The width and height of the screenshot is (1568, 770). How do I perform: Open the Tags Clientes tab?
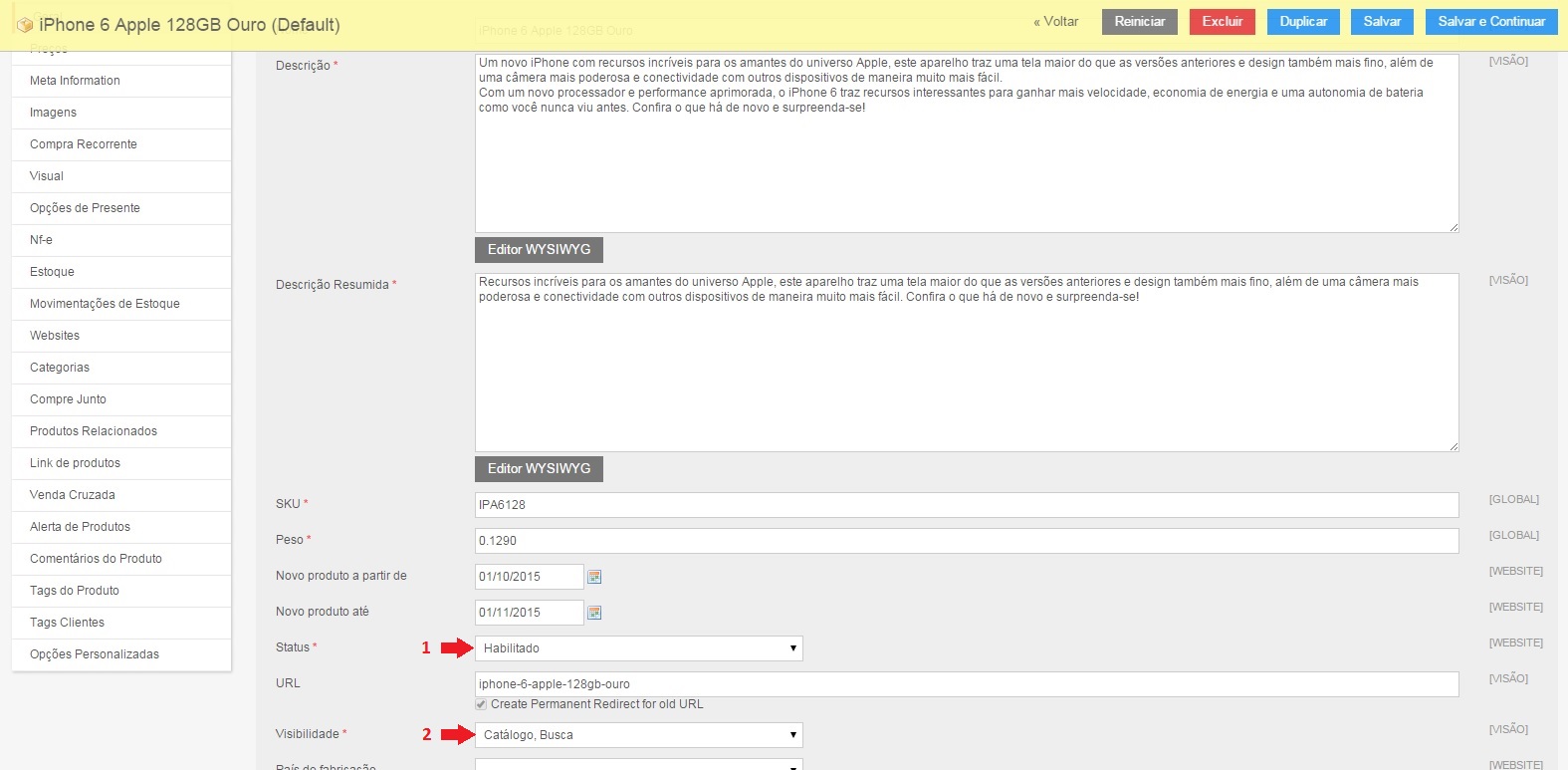tap(121, 623)
